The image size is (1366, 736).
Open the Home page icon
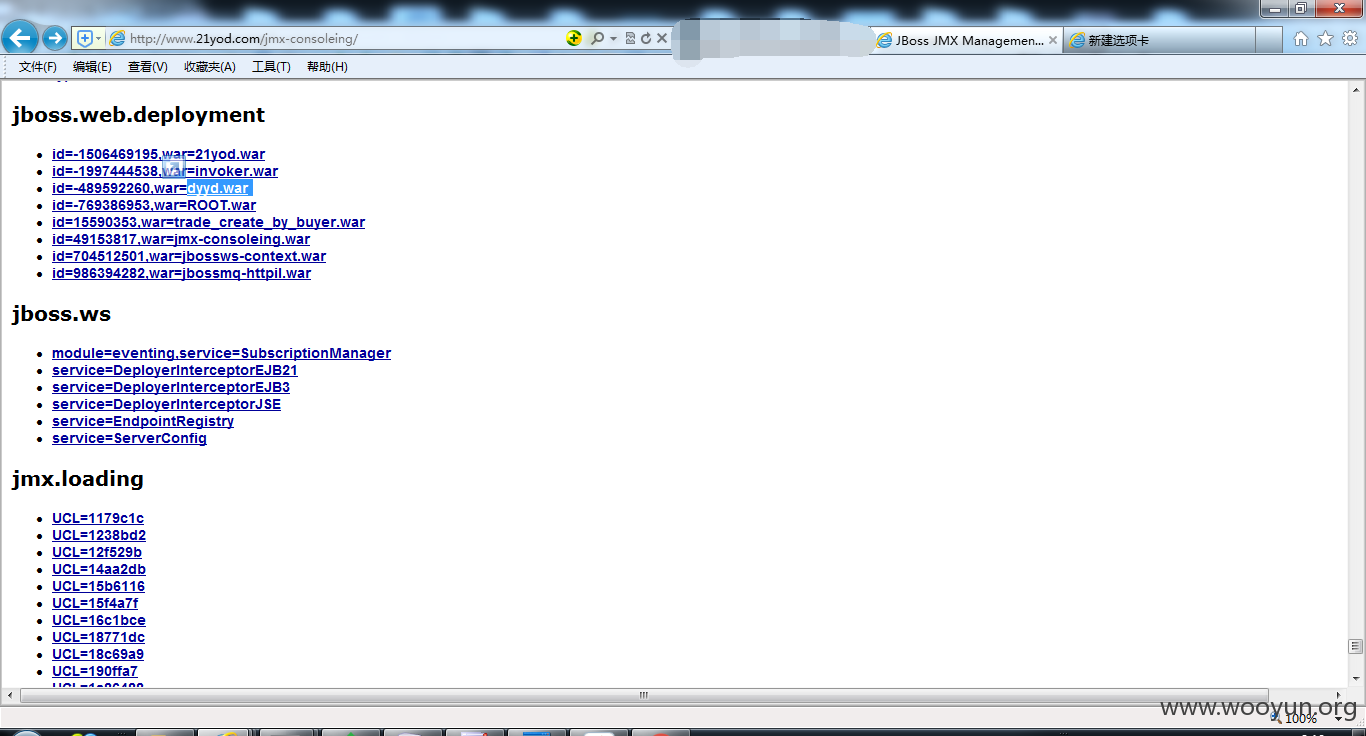(x=1301, y=39)
